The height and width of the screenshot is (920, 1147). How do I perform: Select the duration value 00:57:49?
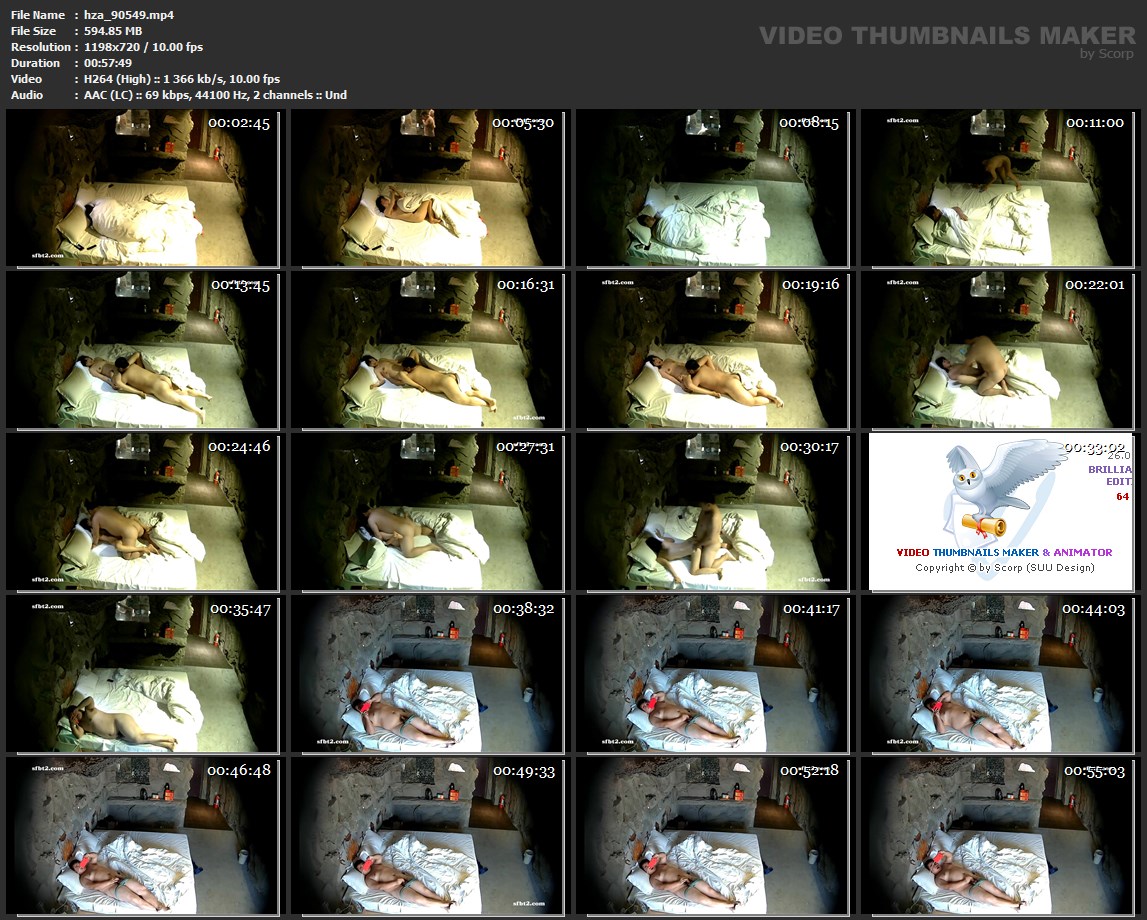[108, 63]
